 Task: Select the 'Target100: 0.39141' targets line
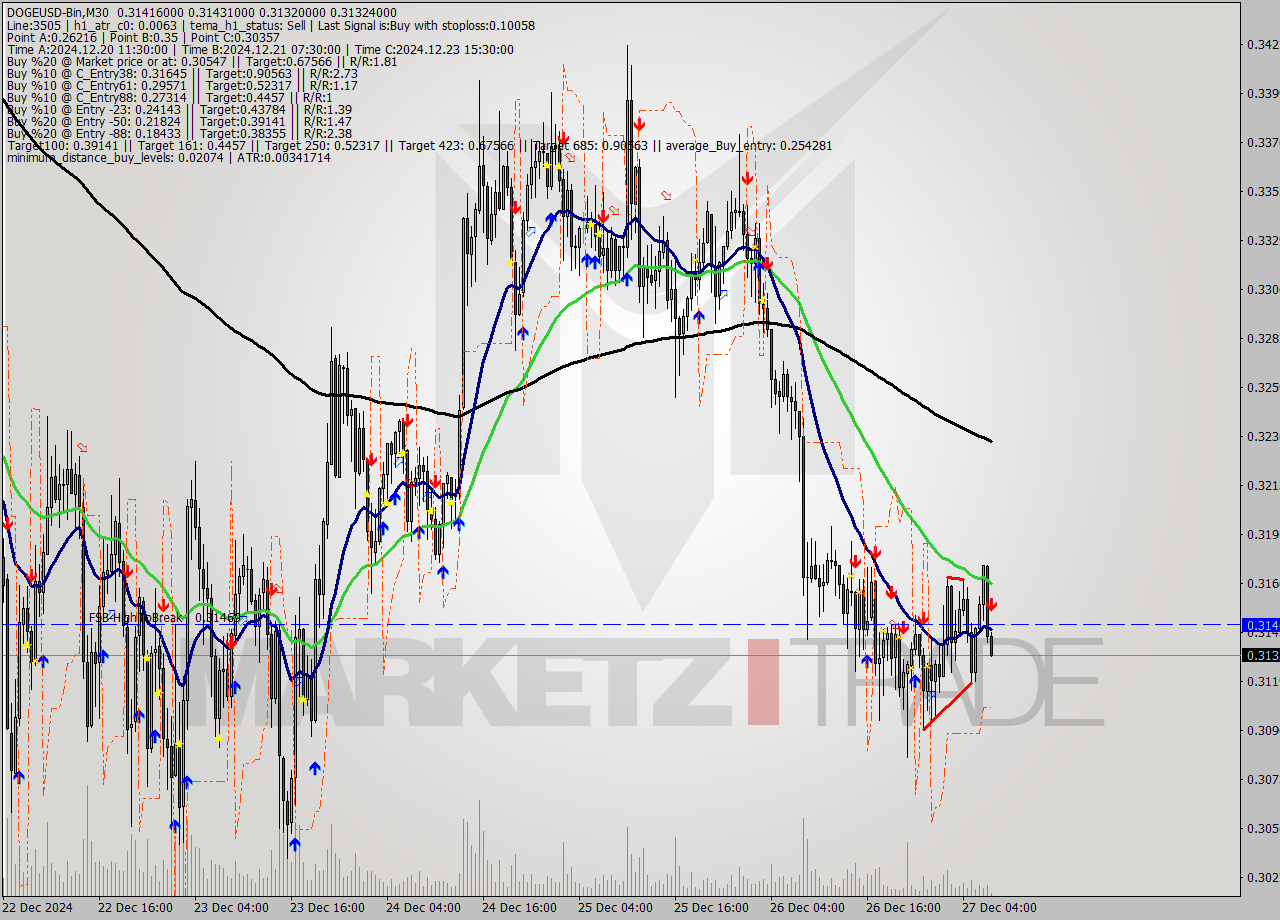click(419, 145)
